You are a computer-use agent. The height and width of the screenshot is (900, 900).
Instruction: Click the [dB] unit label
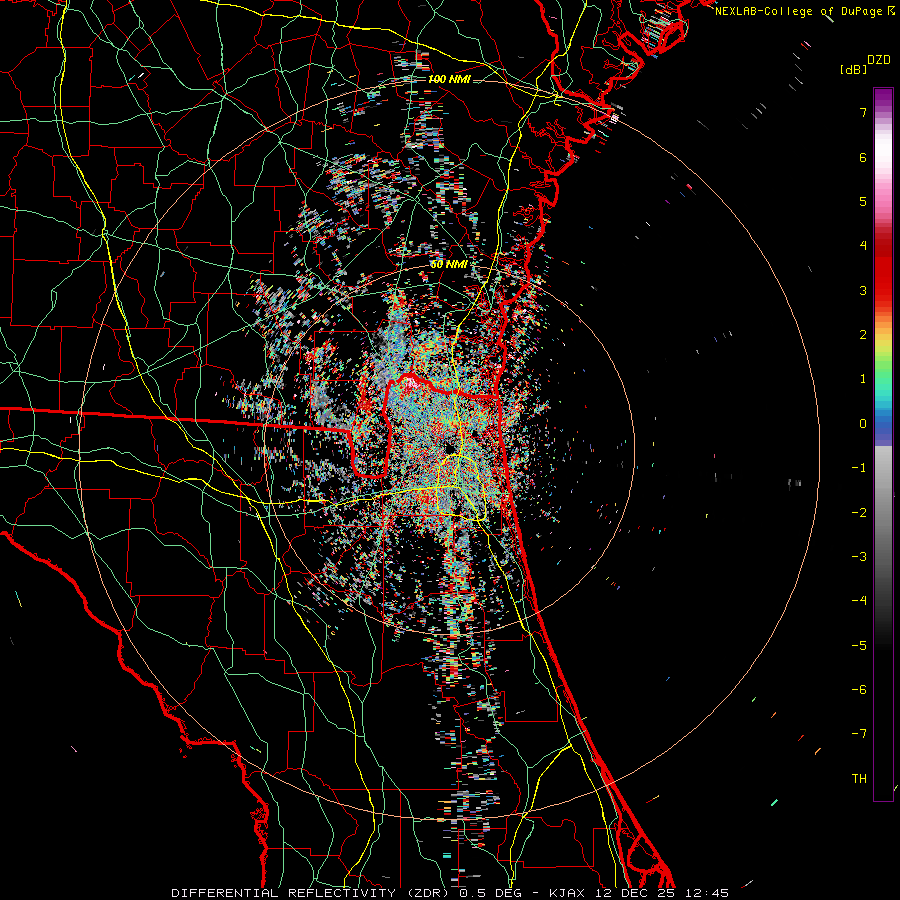coord(854,70)
